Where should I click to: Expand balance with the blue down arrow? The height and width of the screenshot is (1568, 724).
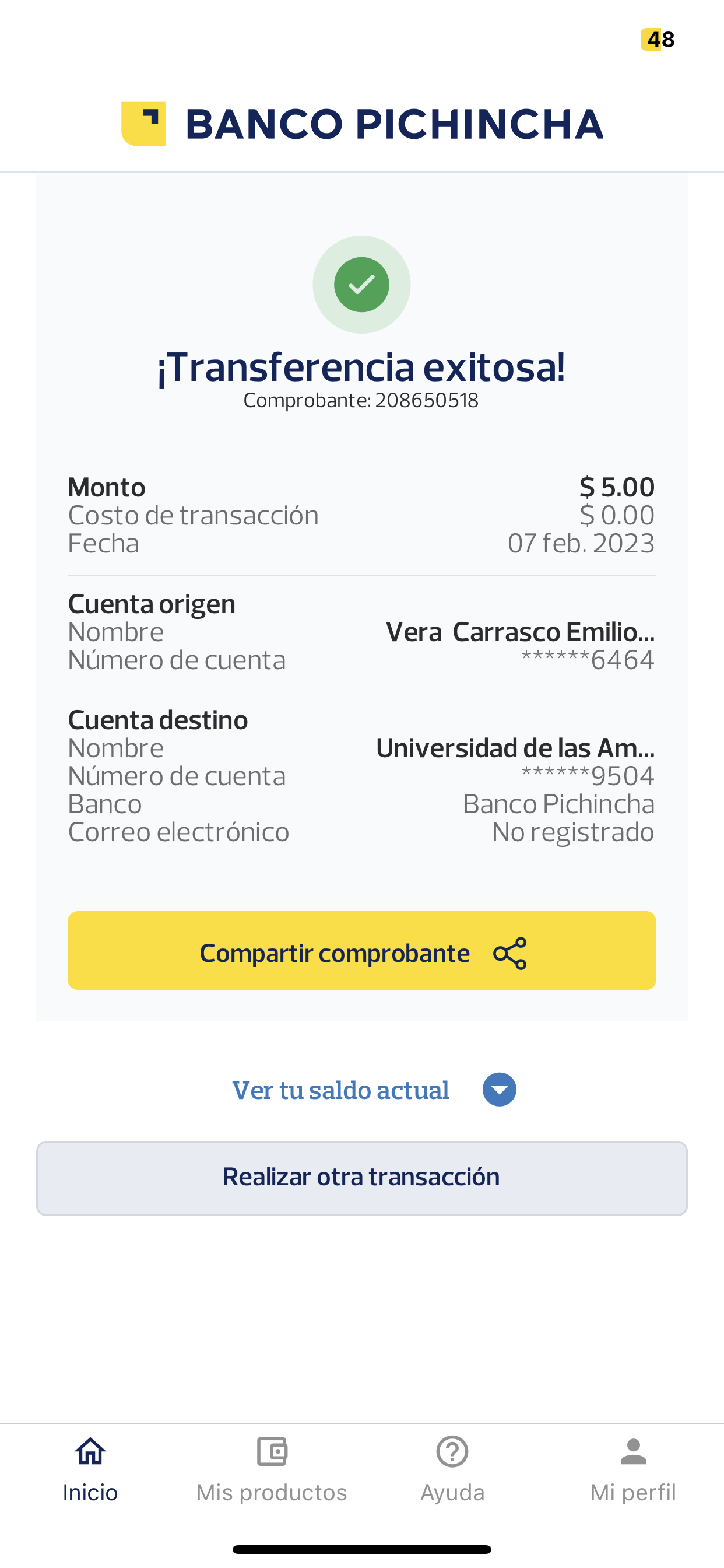coord(499,1090)
